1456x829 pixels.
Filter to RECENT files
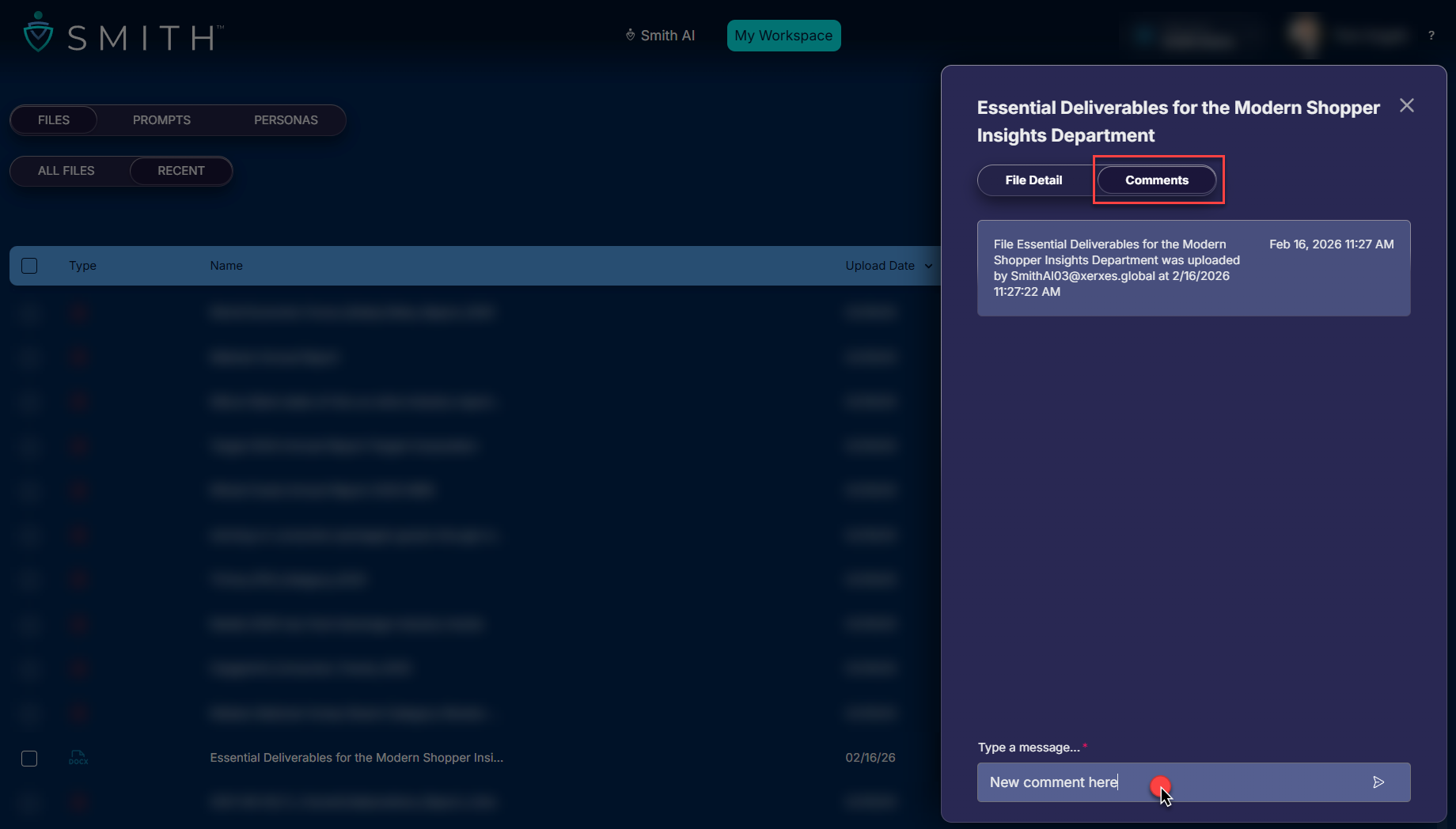[180, 171]
